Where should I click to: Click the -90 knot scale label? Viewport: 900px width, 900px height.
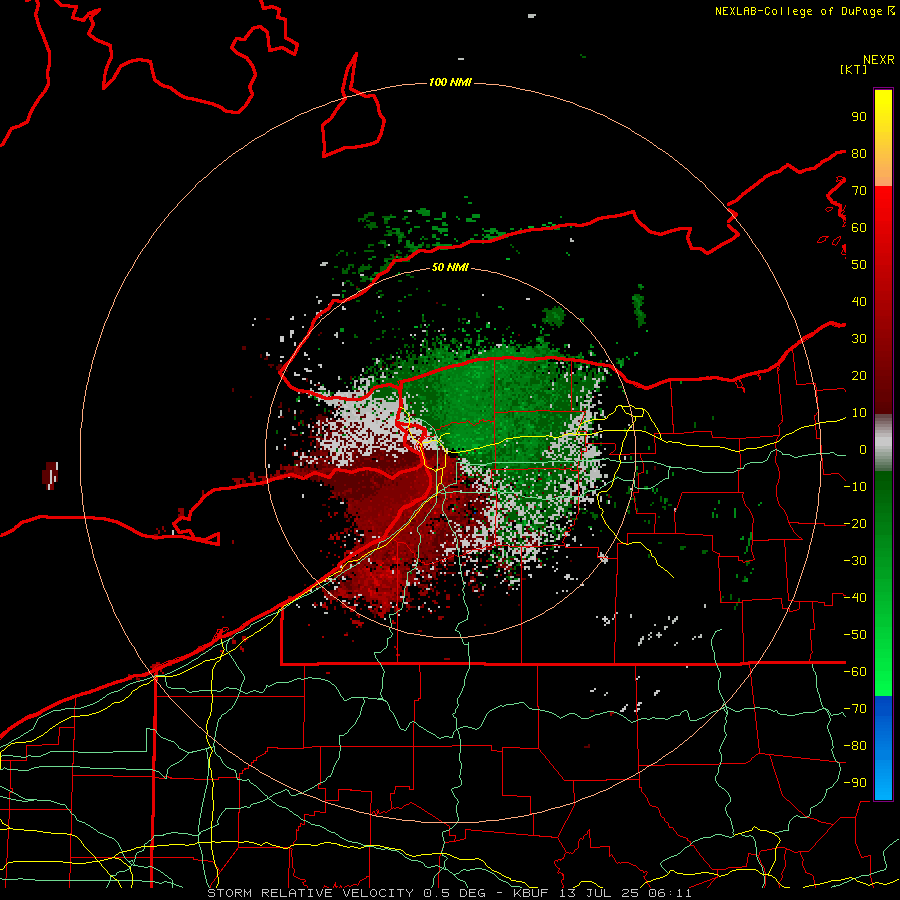[x=855, y=783]
